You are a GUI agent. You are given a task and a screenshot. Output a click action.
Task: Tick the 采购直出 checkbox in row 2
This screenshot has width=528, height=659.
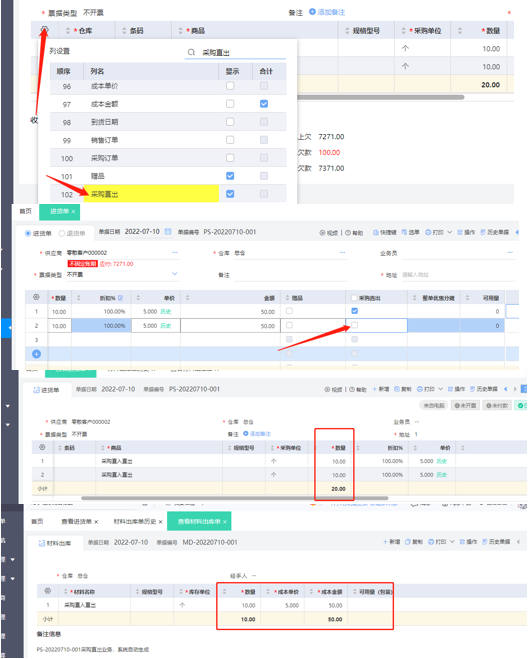tap(354, 325)
